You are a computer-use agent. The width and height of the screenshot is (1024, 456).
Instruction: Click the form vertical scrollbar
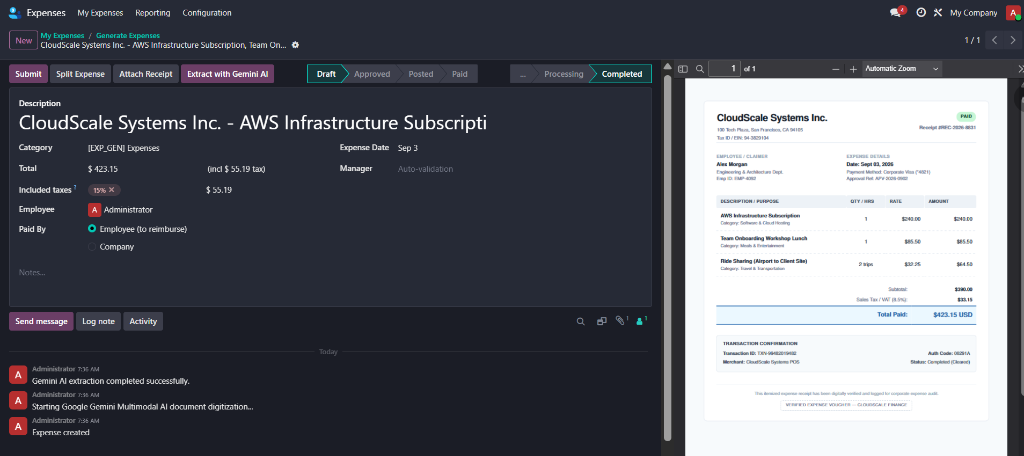pos(667,258)
